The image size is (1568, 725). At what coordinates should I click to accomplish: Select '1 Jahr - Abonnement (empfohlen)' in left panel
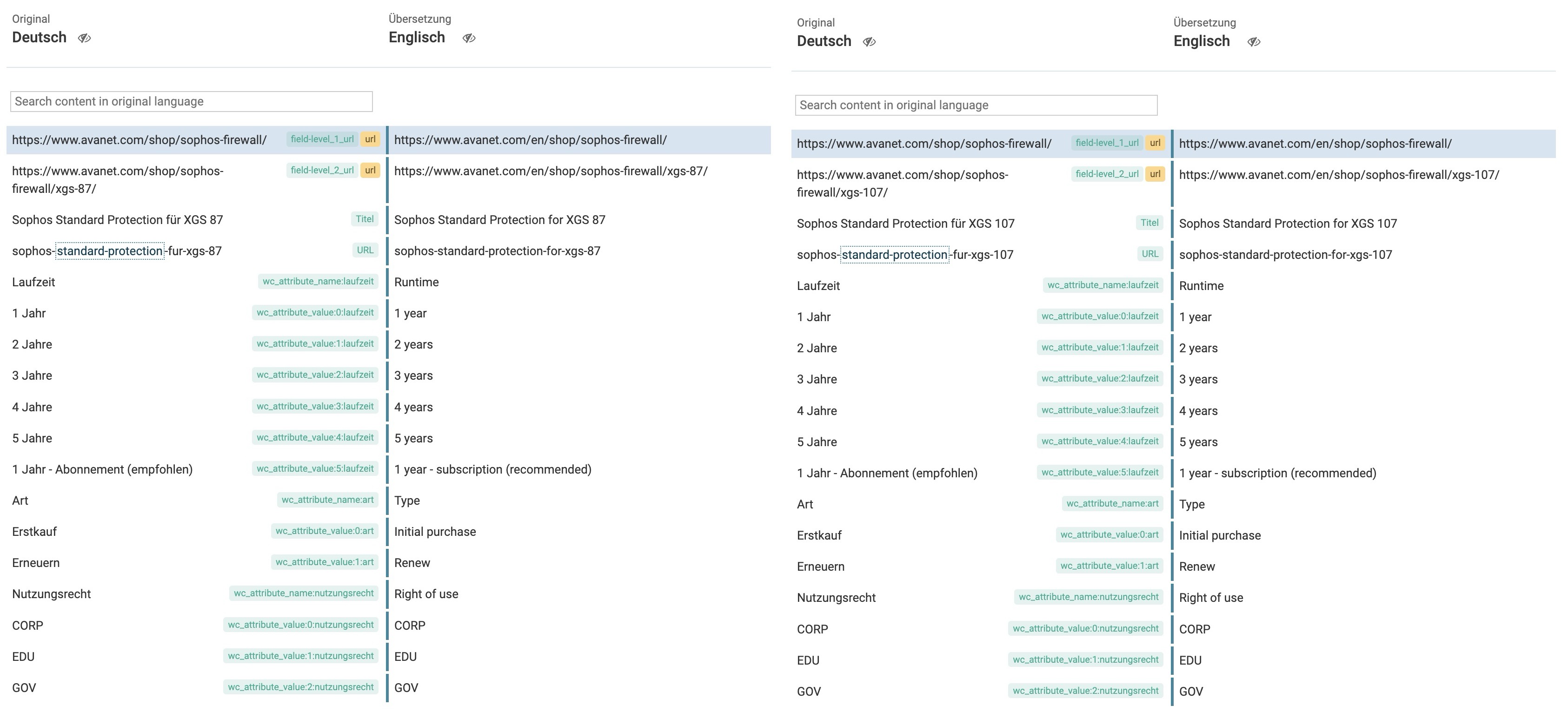pos(102,469)
